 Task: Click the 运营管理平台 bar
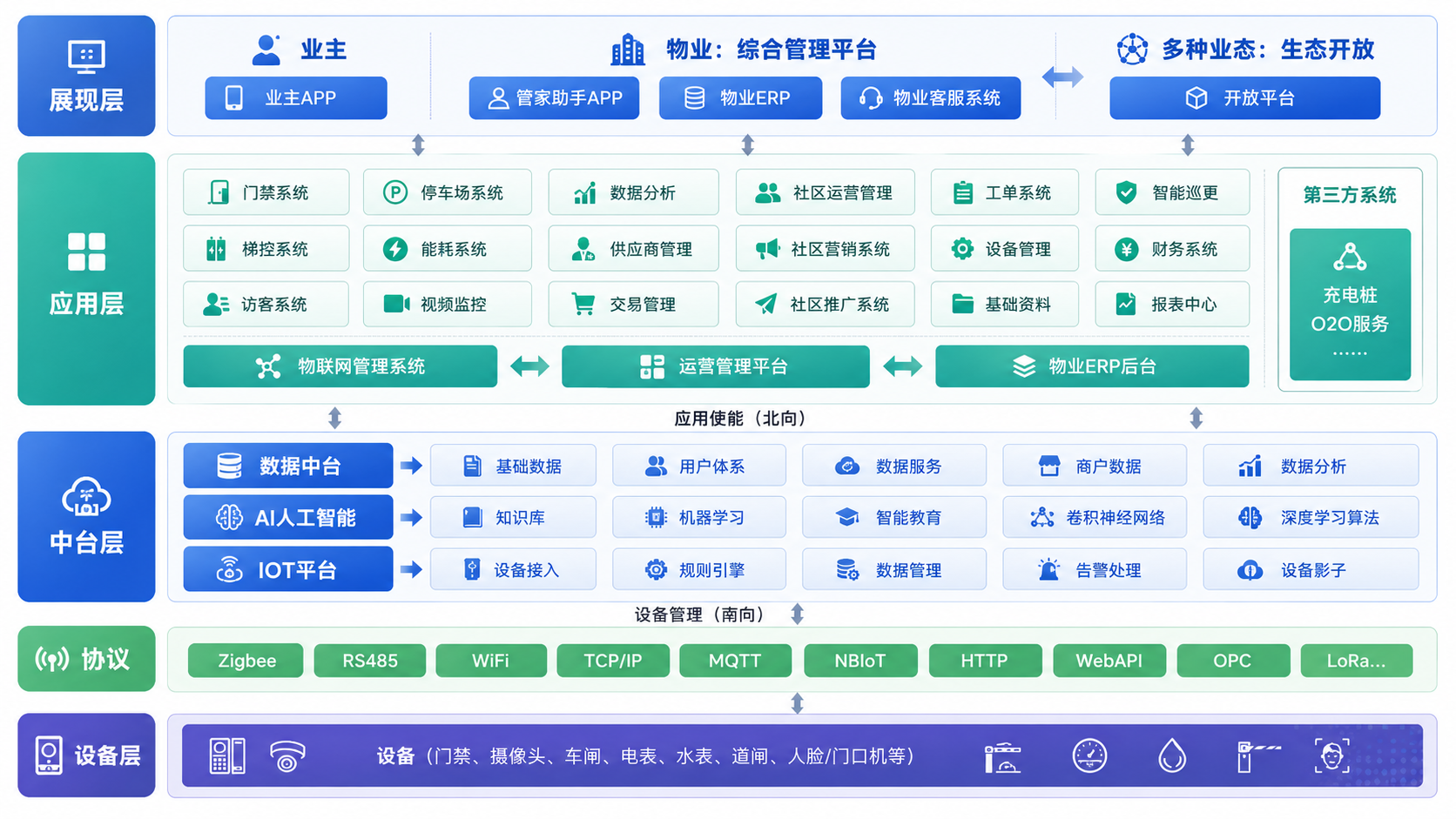[716, 366]
